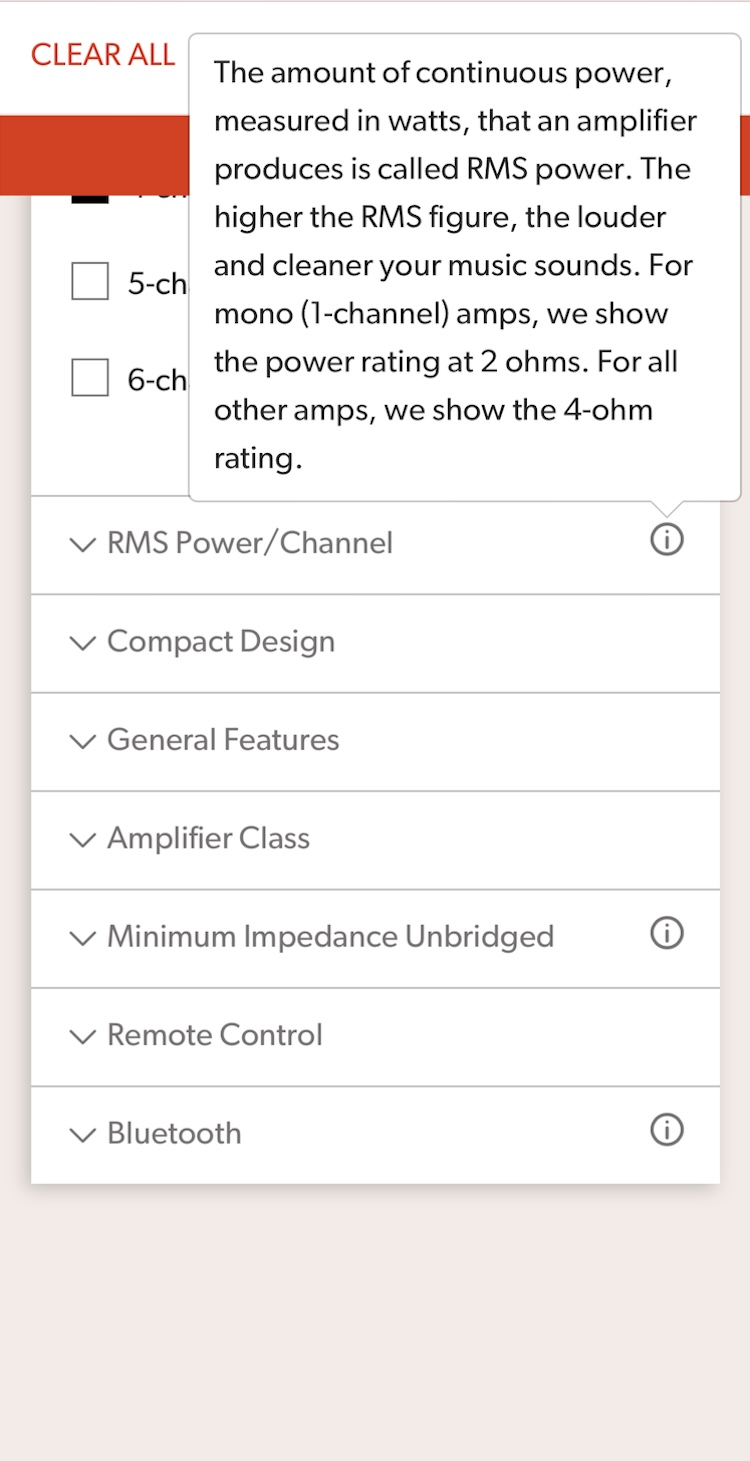Enable the 6-ch checkbox
This screenshot has height=1461, width=750.
click(90, 378)
